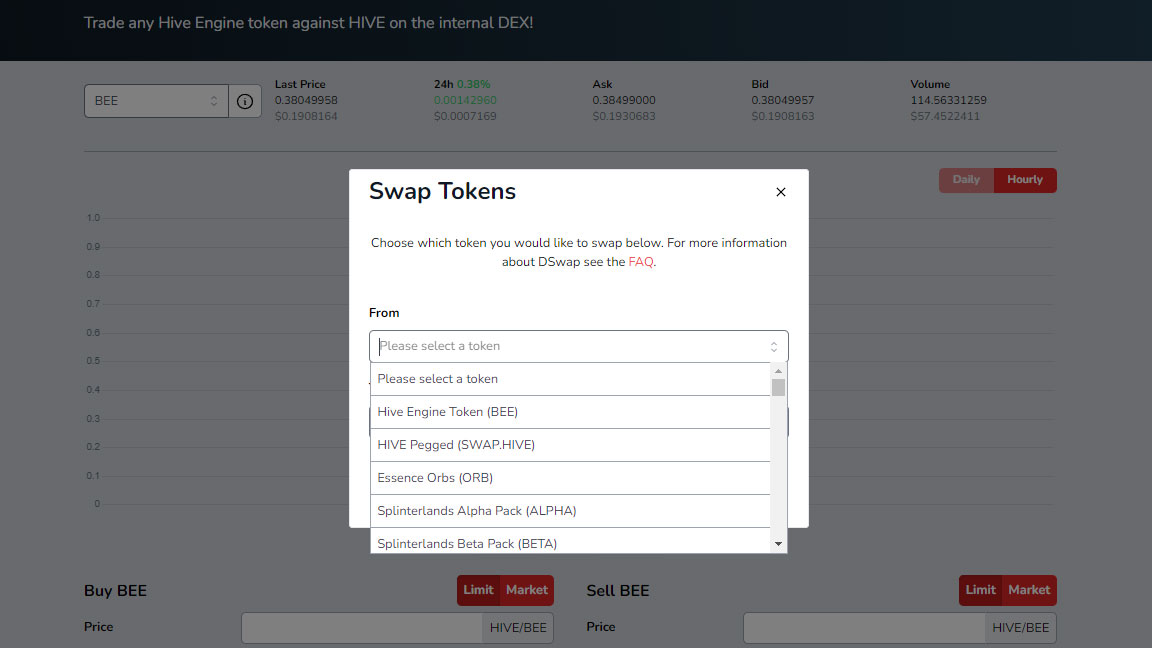Choose Market in the Sell BEE section
Screen dimensions: 1152x648
[x=1029, y=590]
